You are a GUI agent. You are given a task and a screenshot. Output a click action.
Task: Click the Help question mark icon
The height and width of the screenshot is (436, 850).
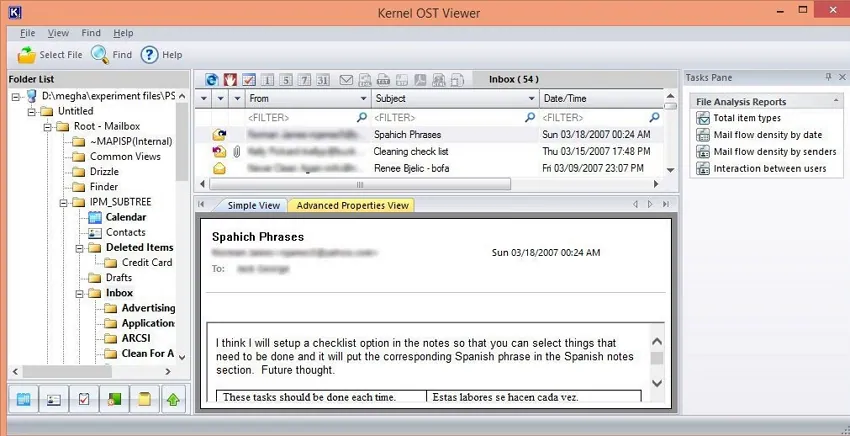149,55
